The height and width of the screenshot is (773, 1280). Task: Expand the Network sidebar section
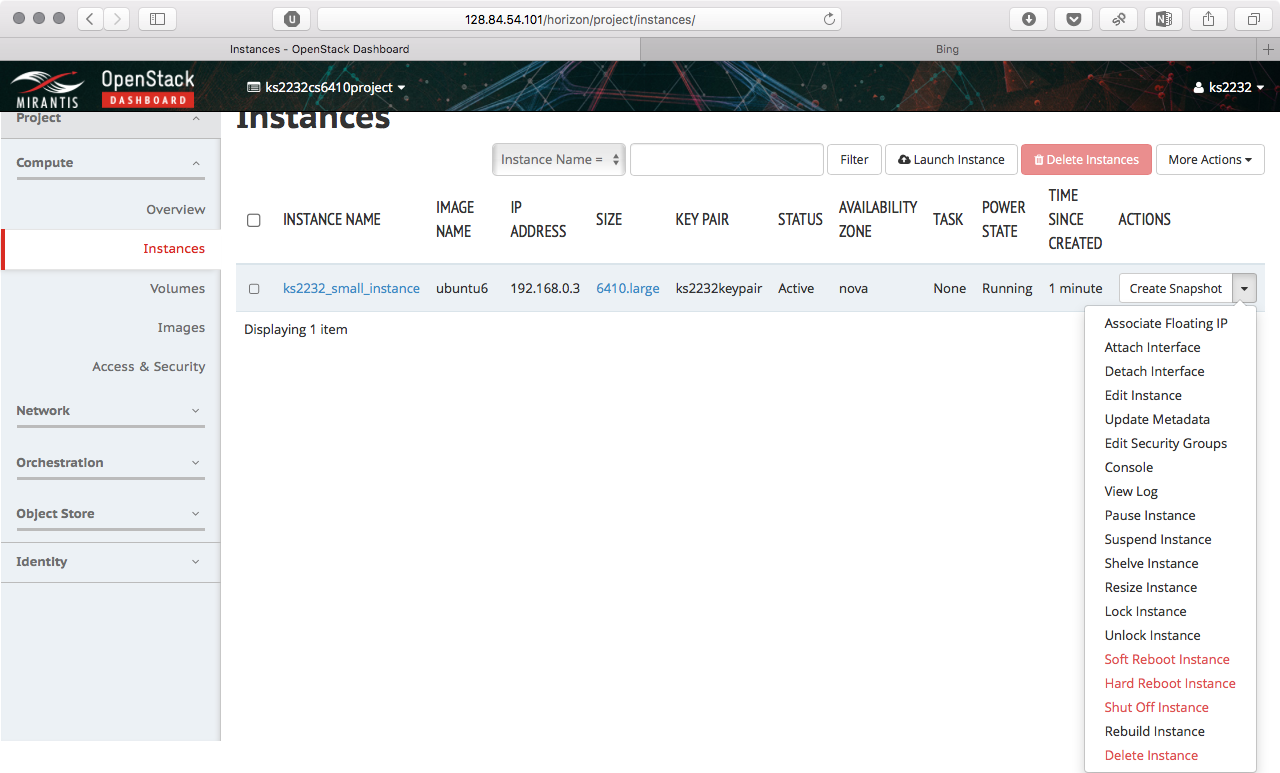point(110,411)
